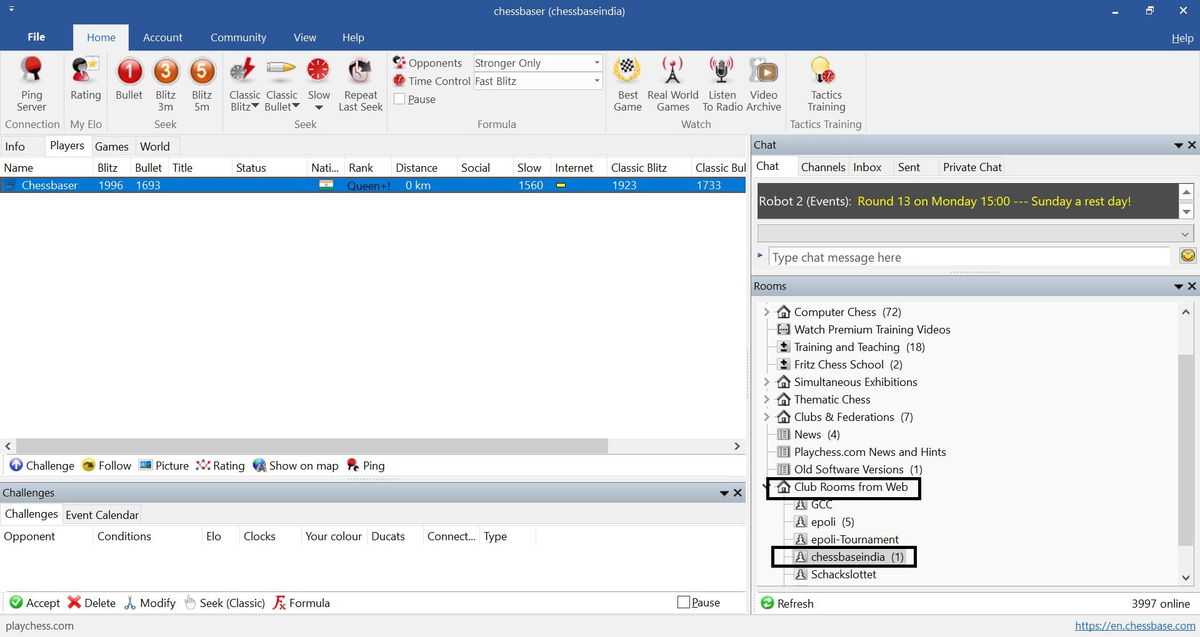Screen dimensions: 1200x637
Task: Click Repeat Last Seek icon
Action: [x=360, y=73]
